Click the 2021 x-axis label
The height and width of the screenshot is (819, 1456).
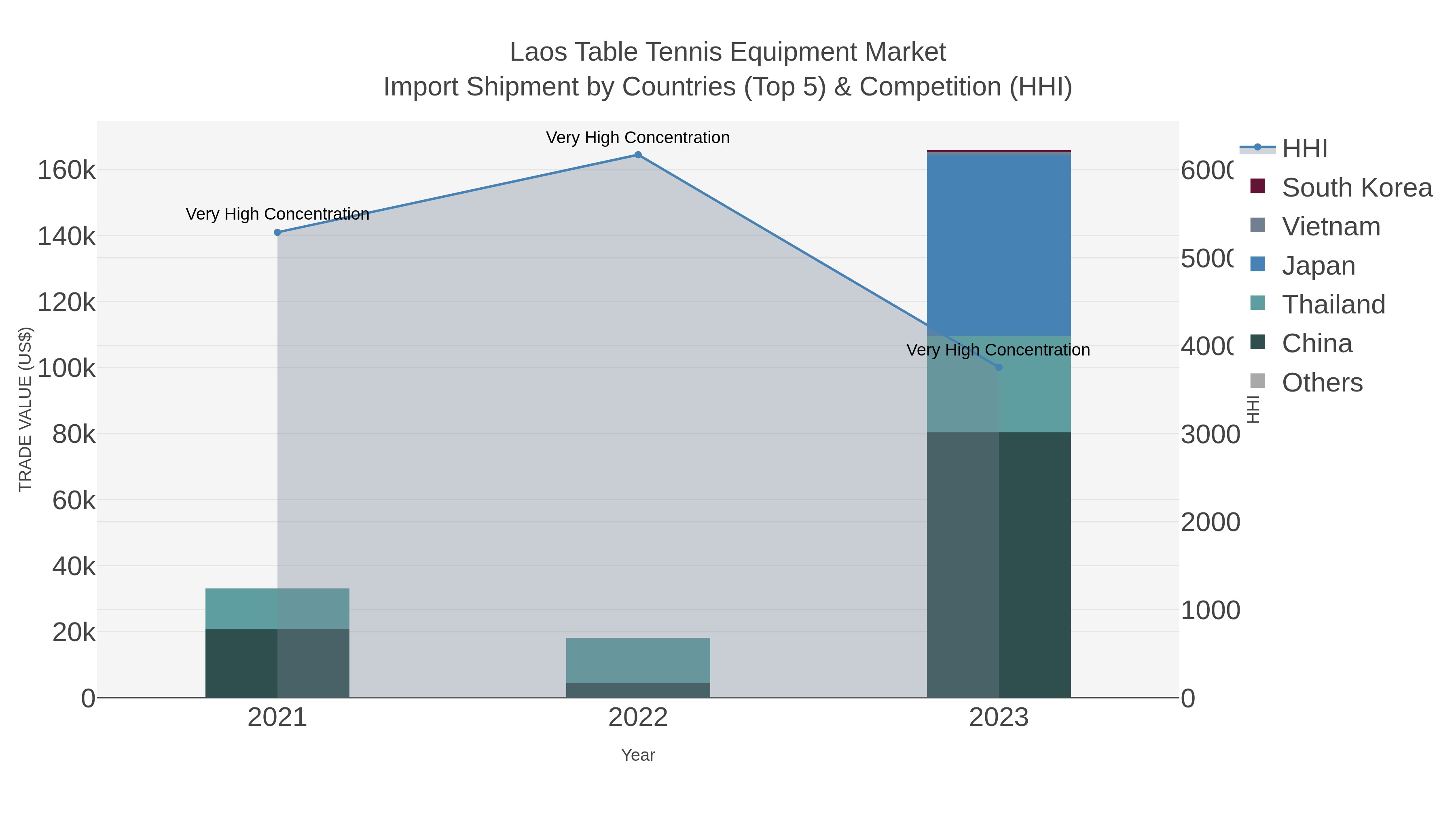click(277, 718)
